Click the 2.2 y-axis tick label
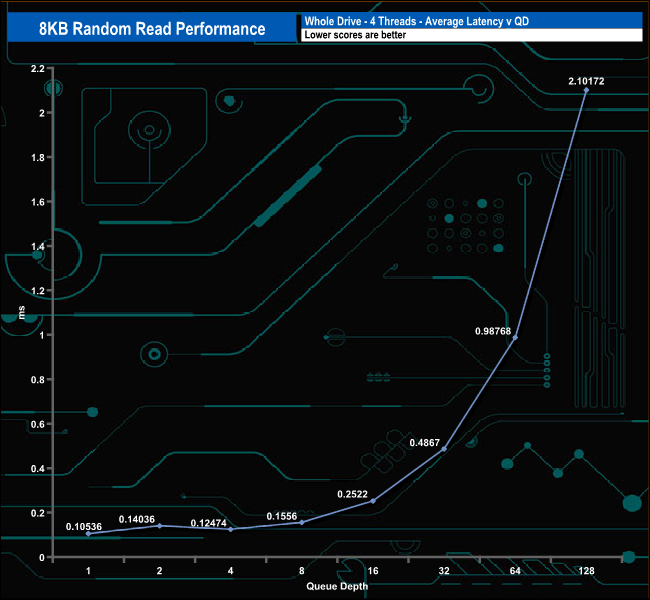650x600 pixels. 39,69
